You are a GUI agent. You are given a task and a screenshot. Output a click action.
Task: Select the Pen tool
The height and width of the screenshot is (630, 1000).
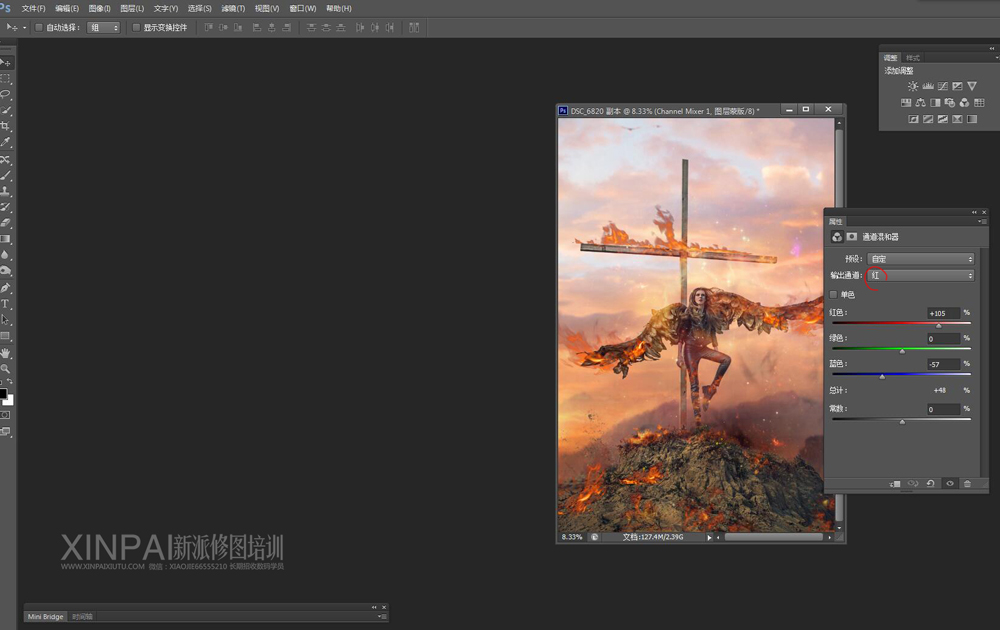[6, 288]
